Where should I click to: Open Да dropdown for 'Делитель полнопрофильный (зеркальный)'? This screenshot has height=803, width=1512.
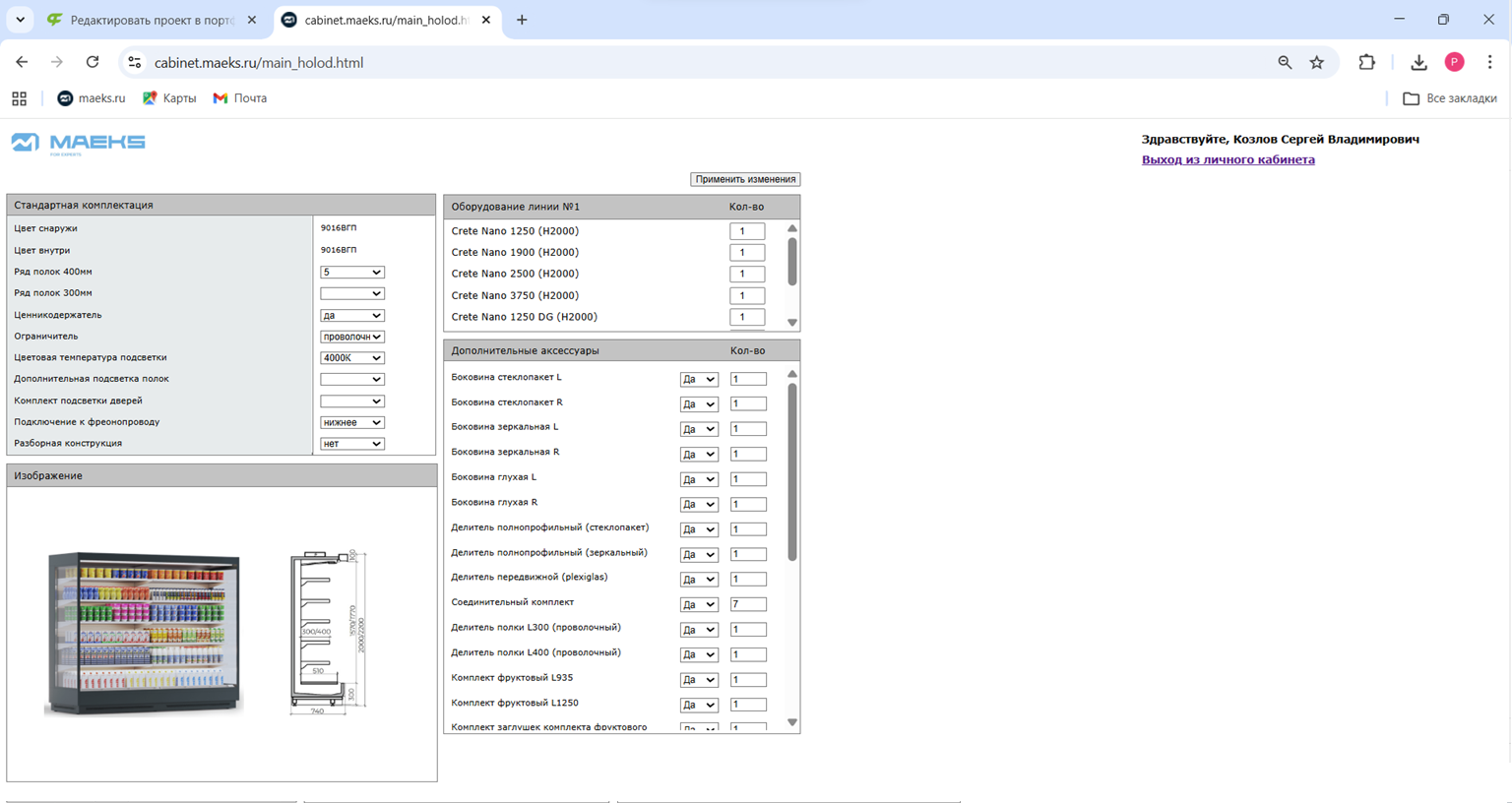click(699, 554)
